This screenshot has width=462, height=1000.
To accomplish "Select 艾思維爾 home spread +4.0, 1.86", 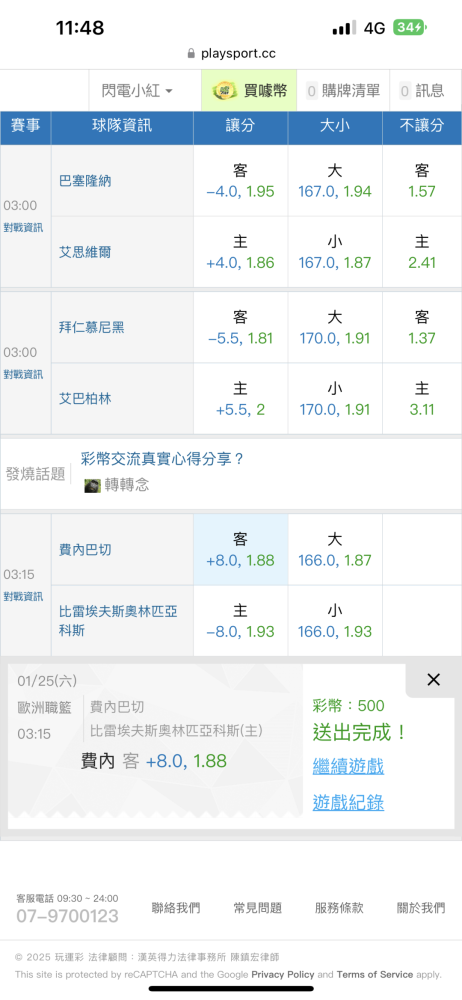I will pyautogui.click(x=241, y=252).
